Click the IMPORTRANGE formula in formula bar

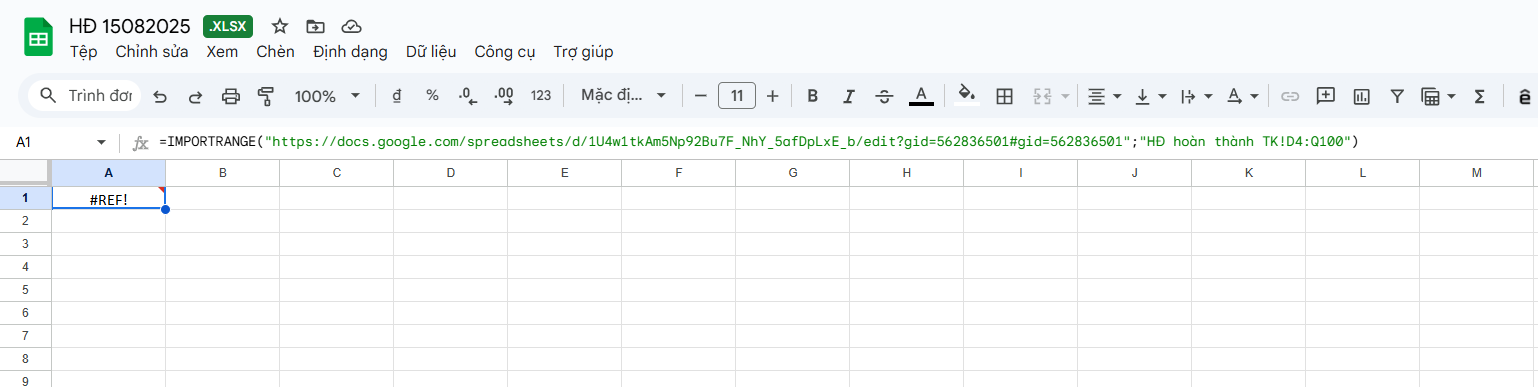click(x=759, y=143)
